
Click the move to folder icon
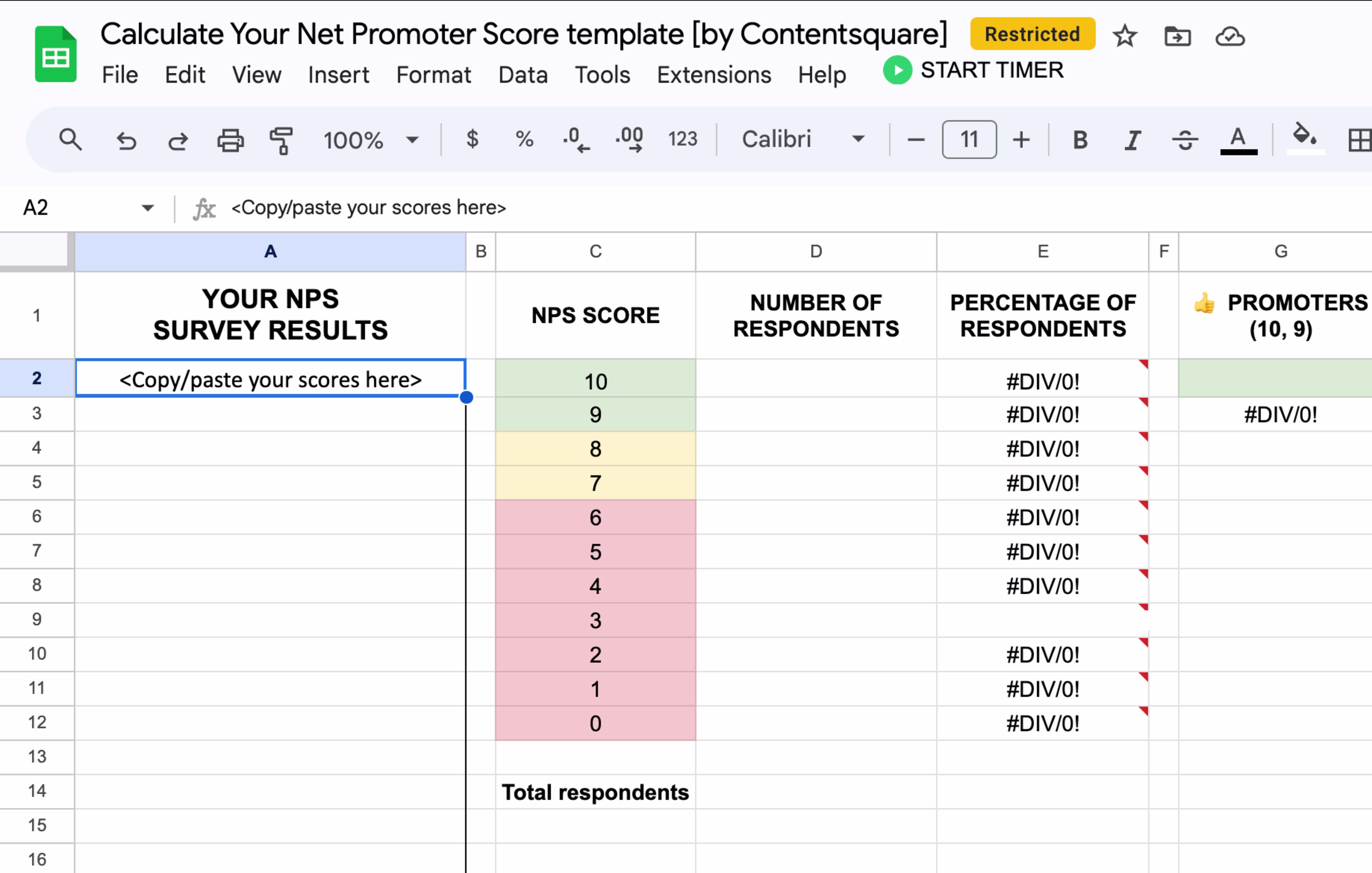point(1177,36)
